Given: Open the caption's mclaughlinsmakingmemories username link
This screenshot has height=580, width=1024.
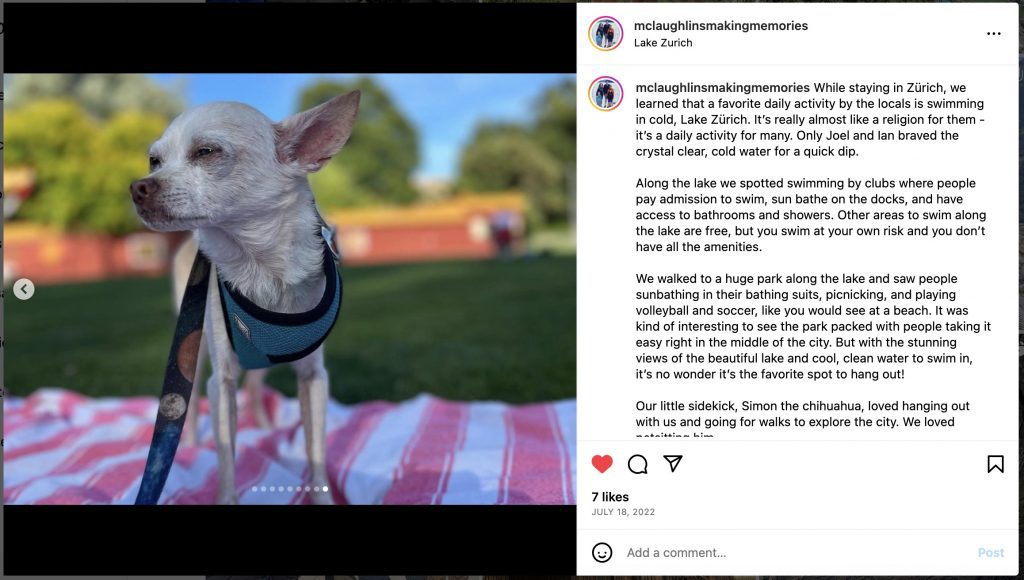Looking at the screenshot, I should tap(722, 88).
